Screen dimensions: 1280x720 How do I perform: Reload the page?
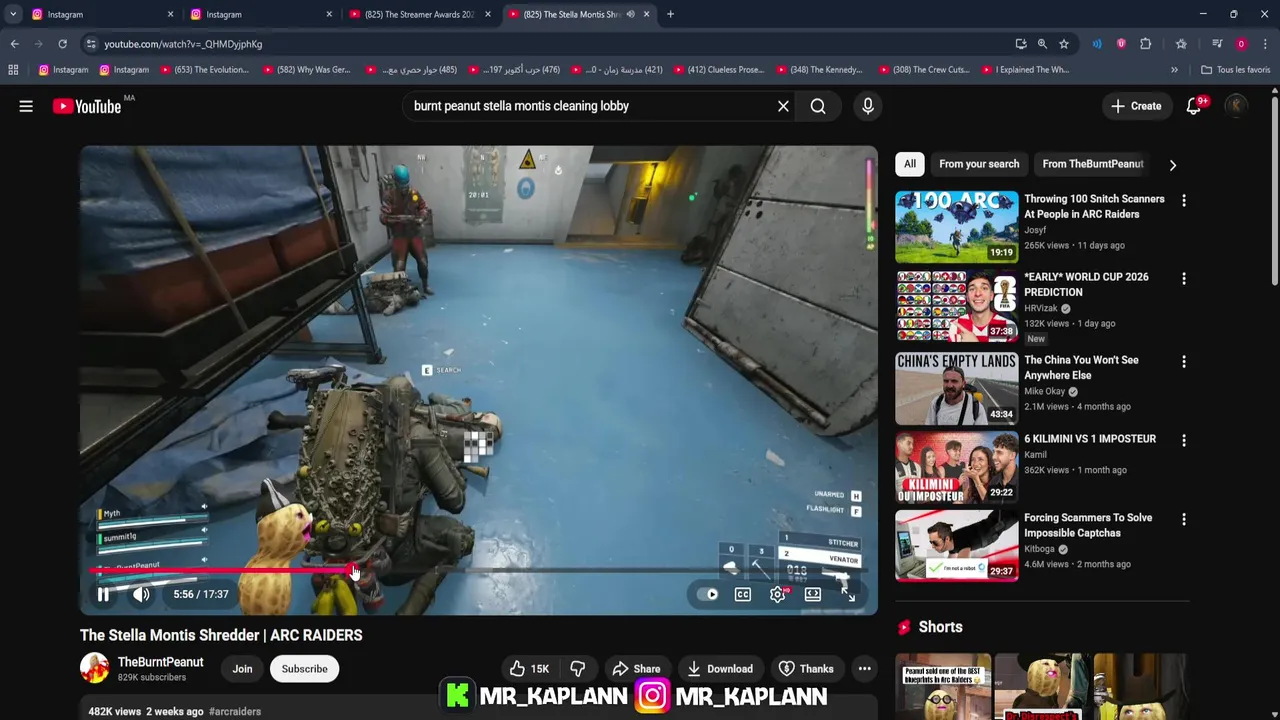point(62,44)
